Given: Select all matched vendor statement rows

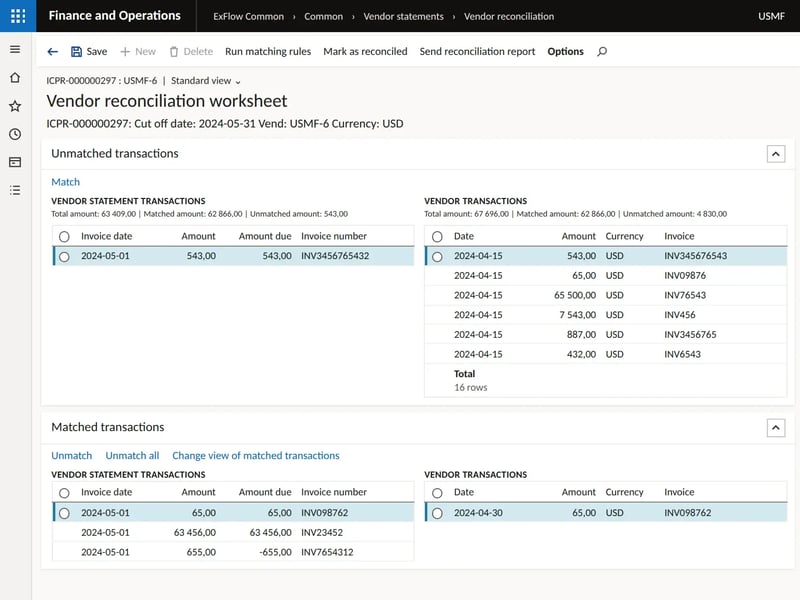Looking at the screenshot, I should point(64,493).
